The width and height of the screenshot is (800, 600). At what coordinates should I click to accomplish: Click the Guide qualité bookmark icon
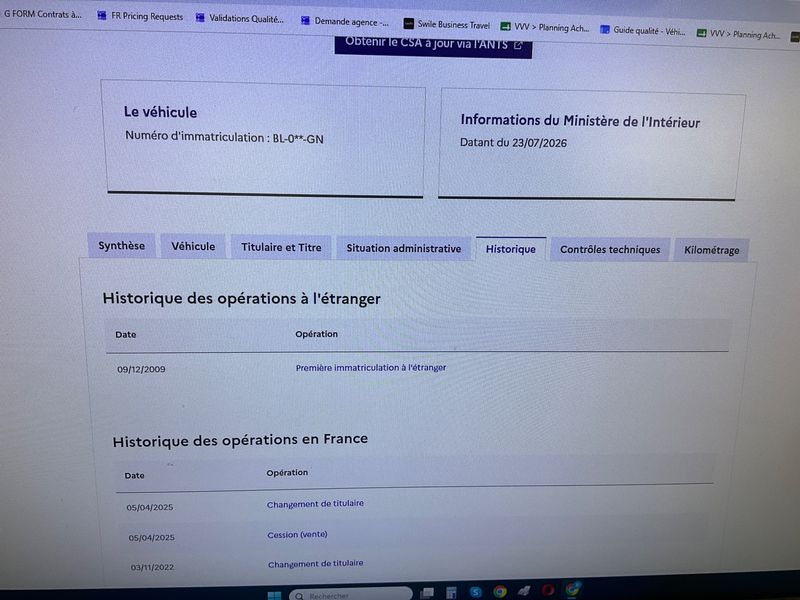pos(605,30)
